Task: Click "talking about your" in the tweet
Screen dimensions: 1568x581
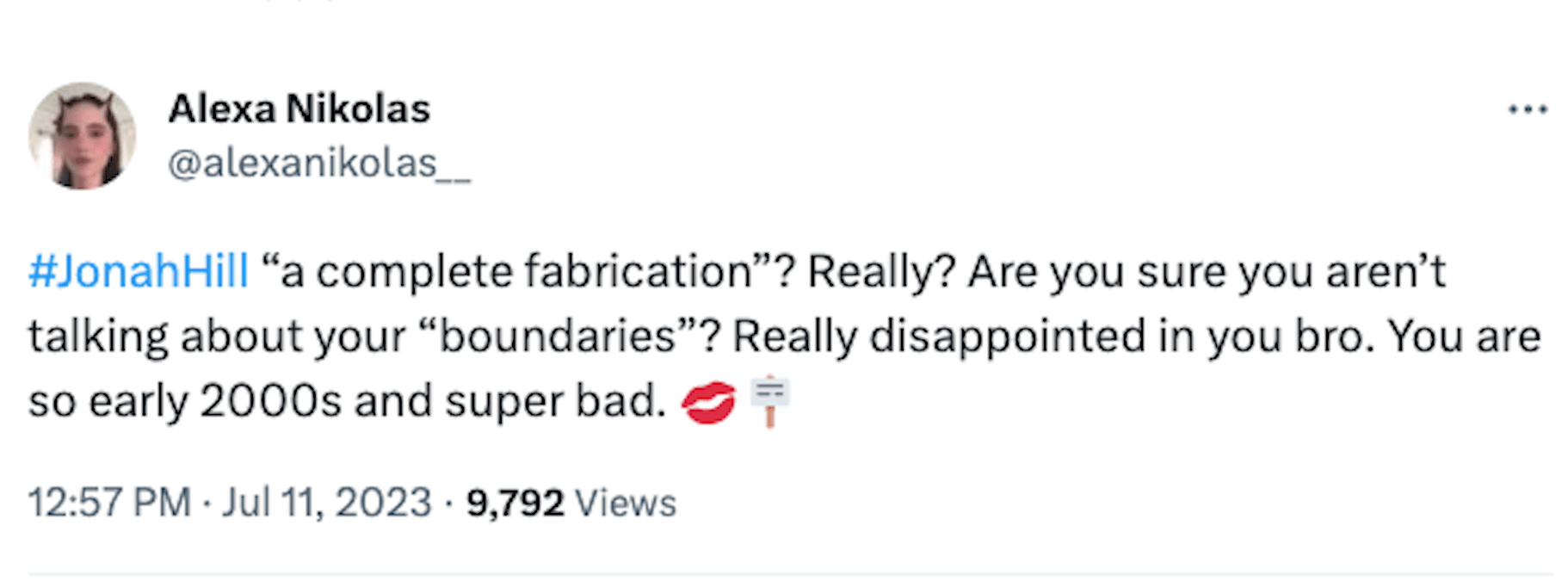Action: click(217, 337)
